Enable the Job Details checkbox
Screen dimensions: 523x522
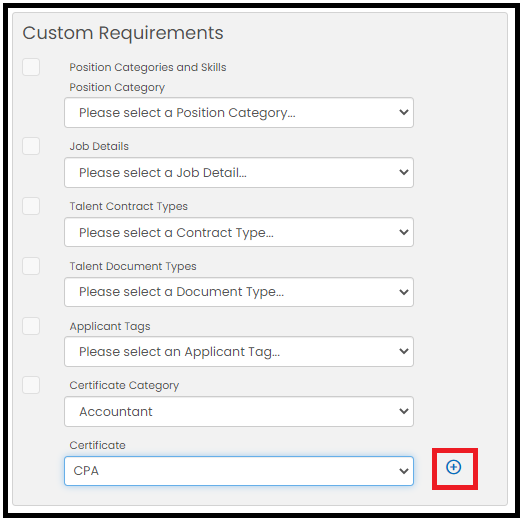coord(31,146)
